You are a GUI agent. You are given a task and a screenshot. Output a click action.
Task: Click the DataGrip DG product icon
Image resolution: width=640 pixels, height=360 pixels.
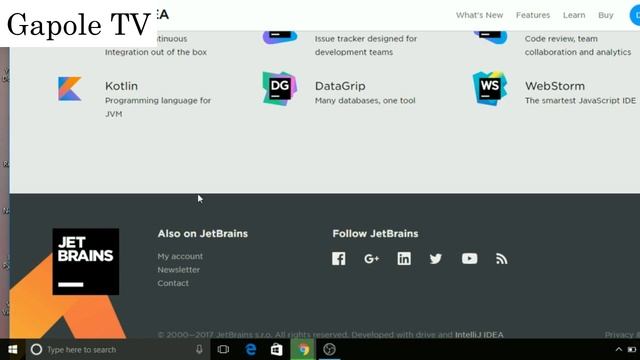pos(280,89)
